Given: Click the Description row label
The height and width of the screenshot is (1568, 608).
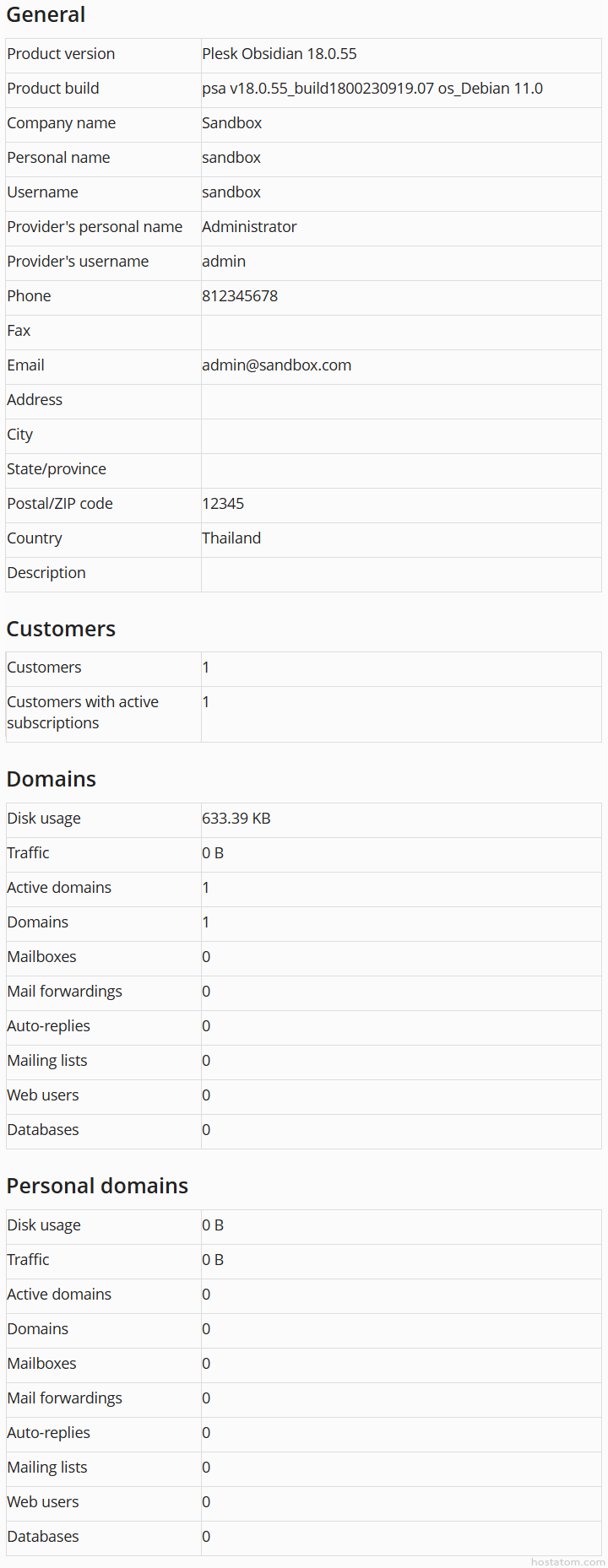Looking at the screenshot, I should click(46, 573).
